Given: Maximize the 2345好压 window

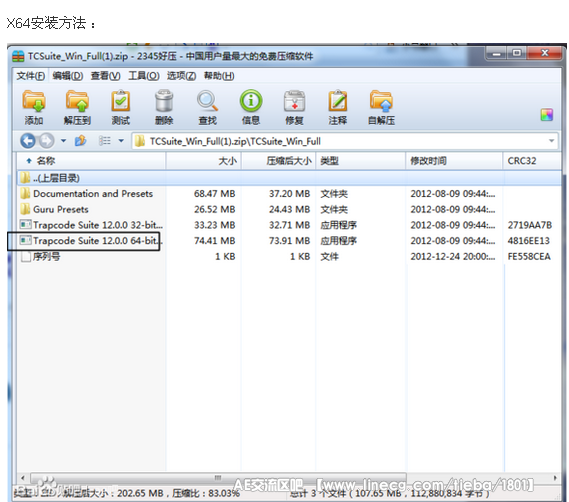Looking at the screenshot, I should pyautogui.click(x=517, y=54).
